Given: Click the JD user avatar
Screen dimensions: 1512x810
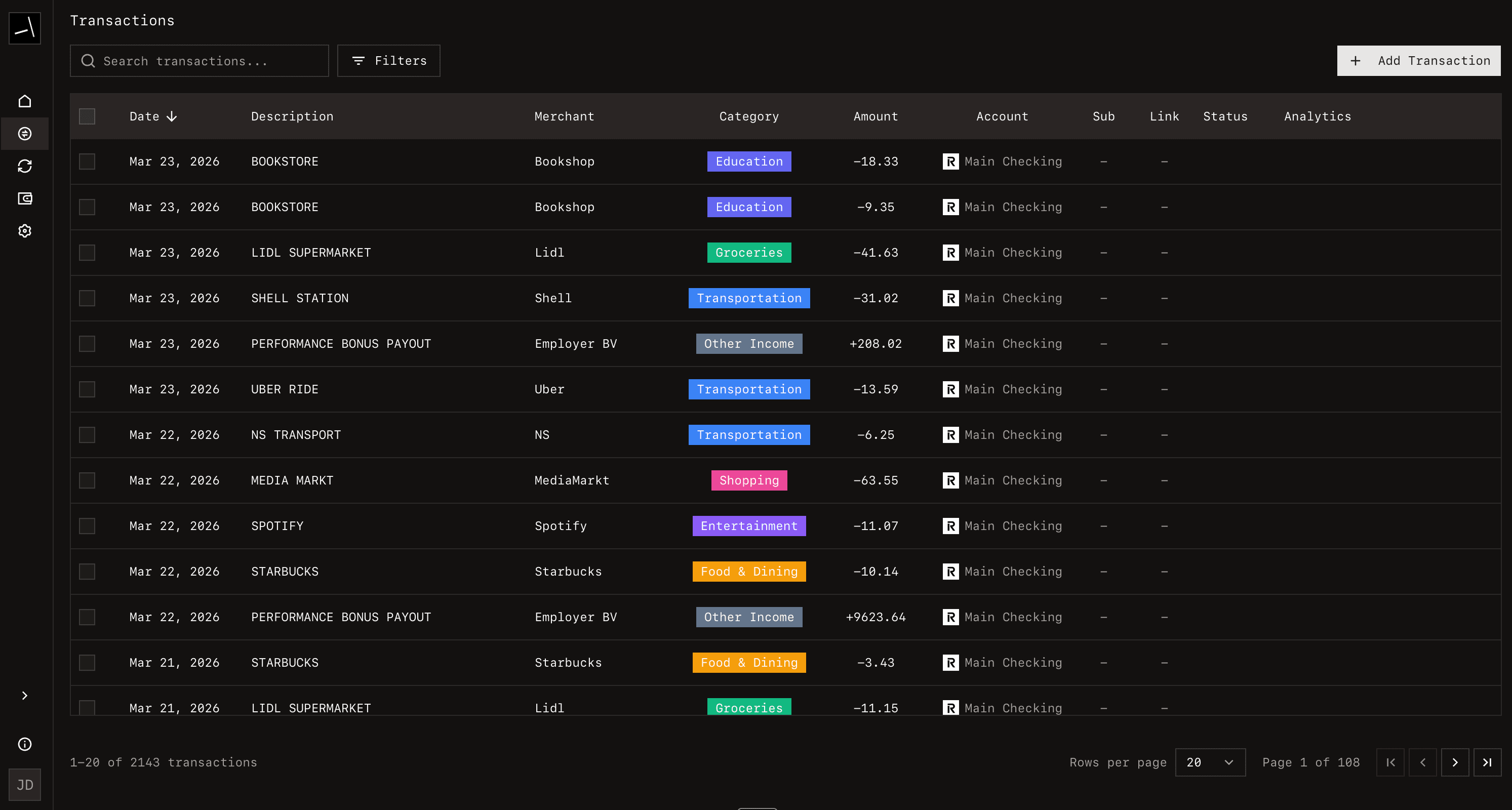Looking at the screenshot, I should pos(25,785).
